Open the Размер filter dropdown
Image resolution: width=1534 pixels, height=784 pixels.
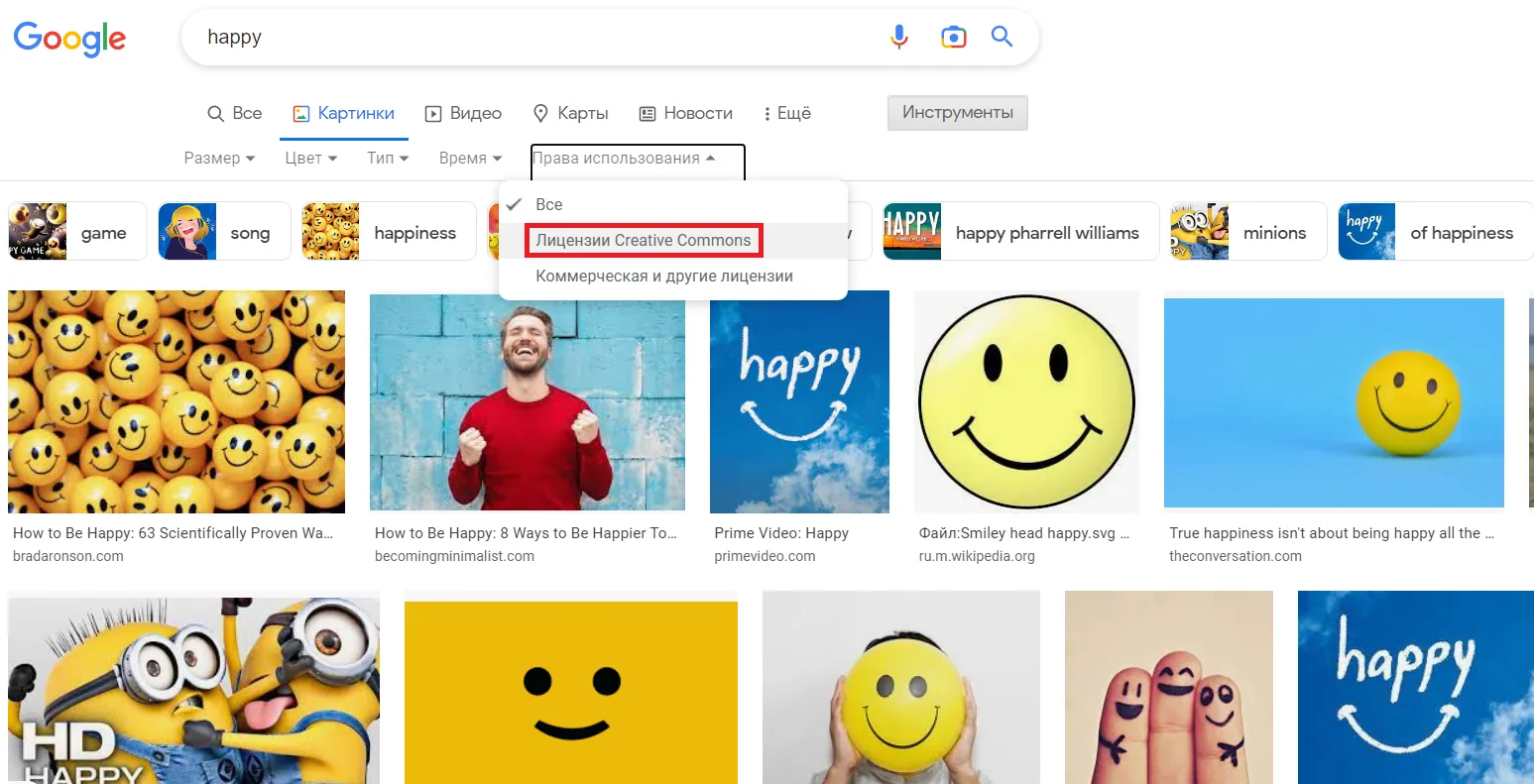[x=219, y=158]
